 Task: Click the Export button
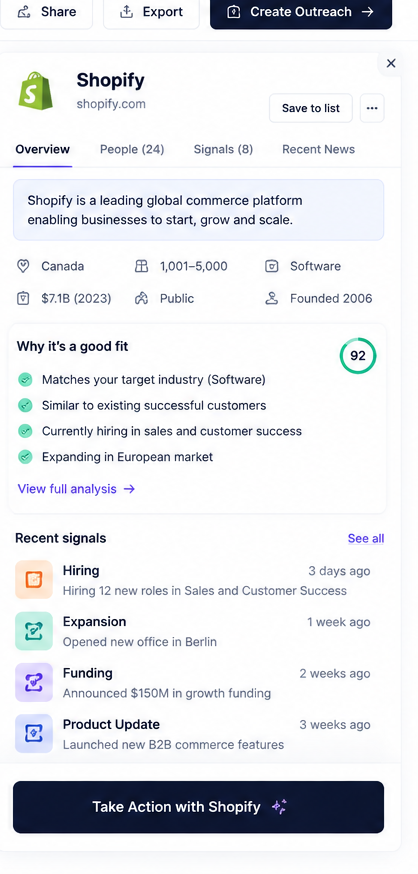pos(151,12)
